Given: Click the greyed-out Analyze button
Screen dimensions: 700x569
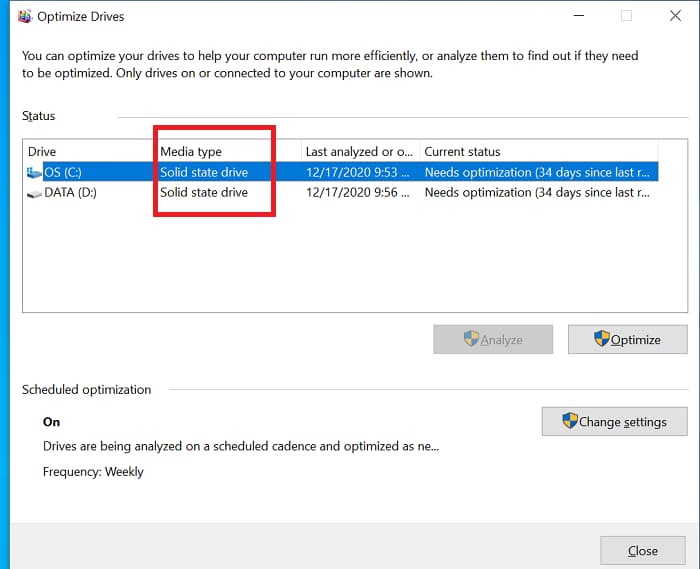Looking at the screenshot, I should coord(493,340).
